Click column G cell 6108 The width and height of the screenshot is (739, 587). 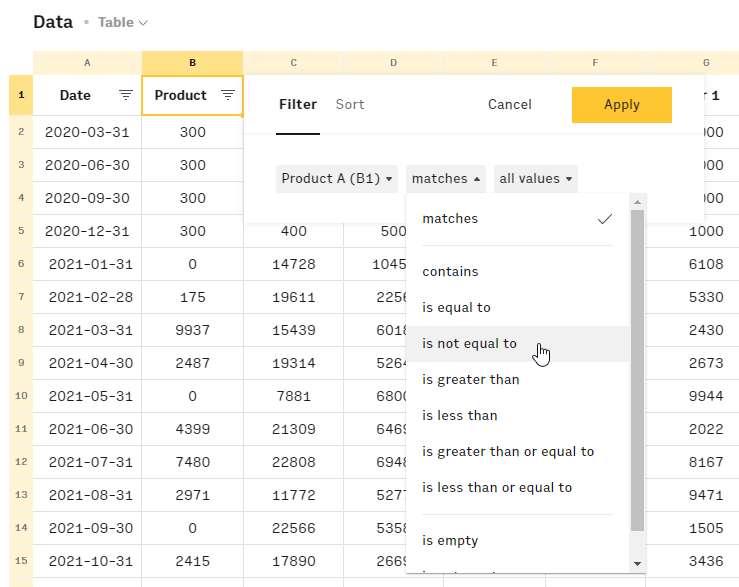693,264
